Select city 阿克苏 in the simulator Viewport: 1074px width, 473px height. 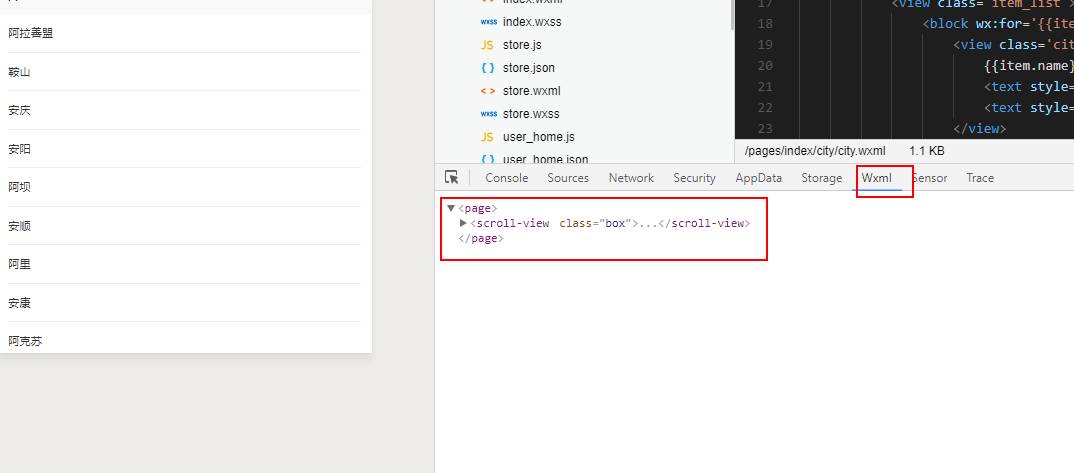pos(25,341)
